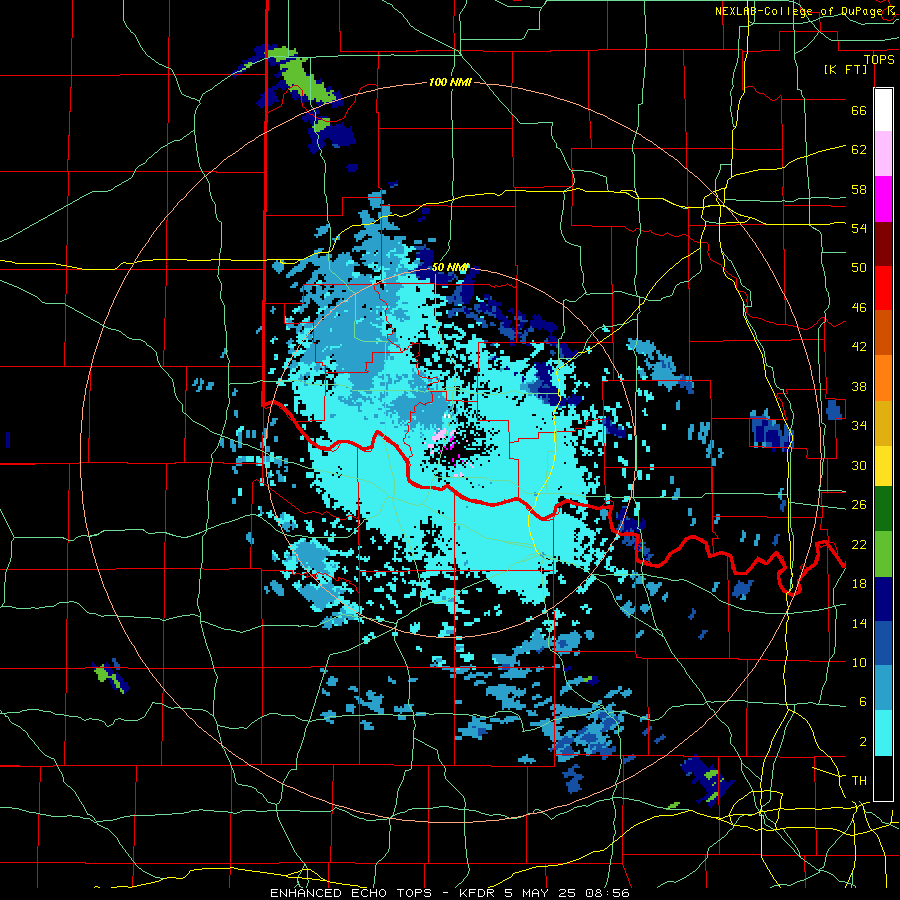This screenshot has width=900, height=900.
Task: Click the white 66 kft legend swatch
Action: (883, 110)
